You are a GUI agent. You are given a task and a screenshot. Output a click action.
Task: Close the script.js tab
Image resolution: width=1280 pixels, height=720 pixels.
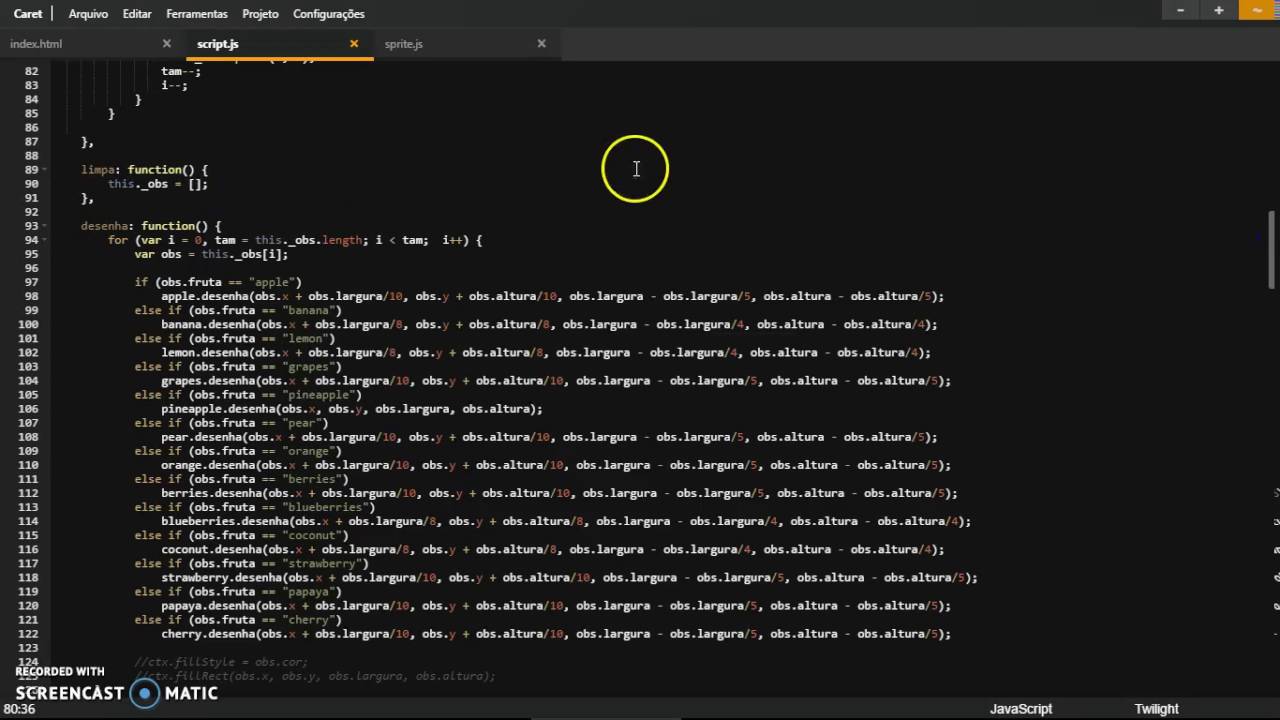tap(354, 44)
